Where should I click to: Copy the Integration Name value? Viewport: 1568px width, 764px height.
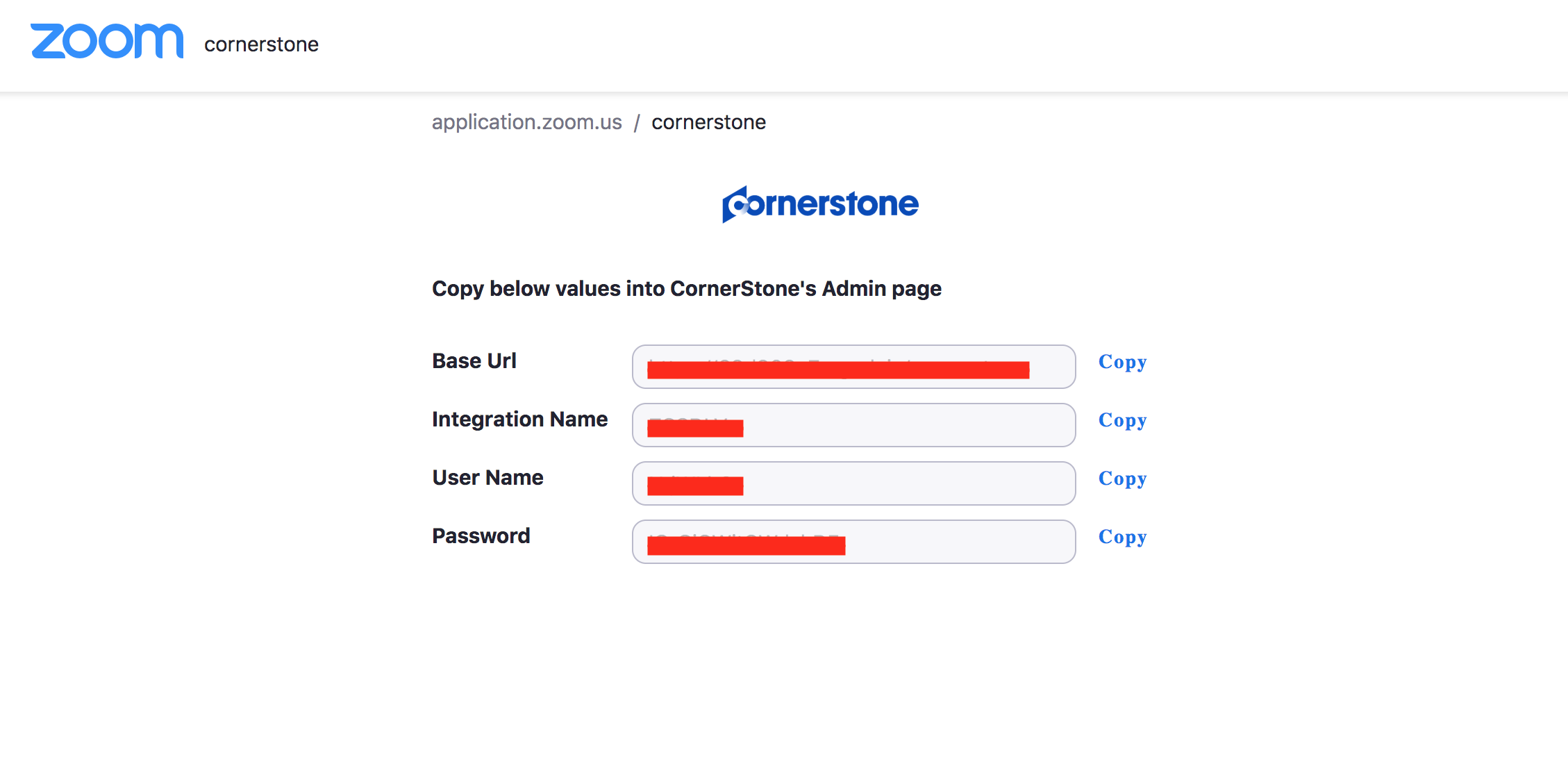1122,420
